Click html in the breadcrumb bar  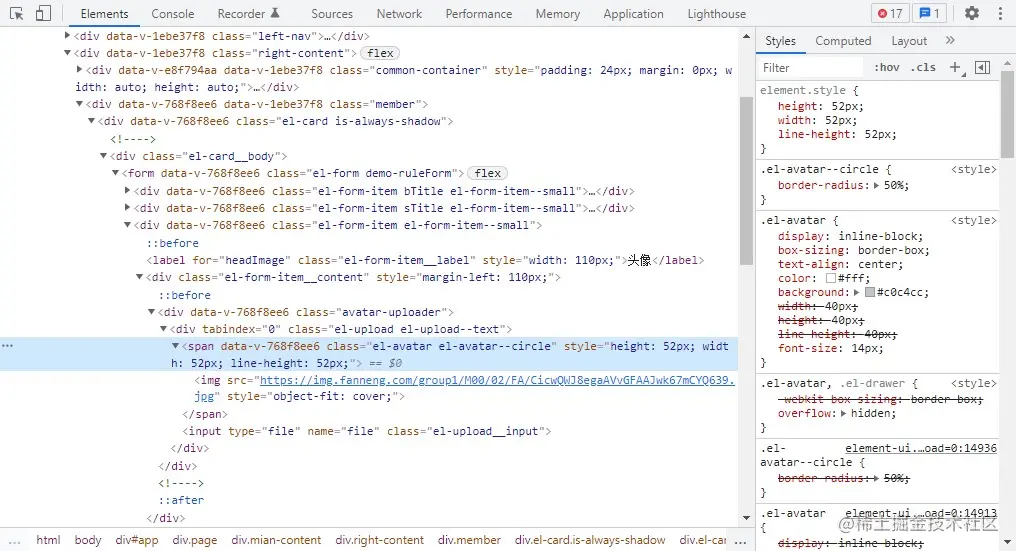pos(48,540)
